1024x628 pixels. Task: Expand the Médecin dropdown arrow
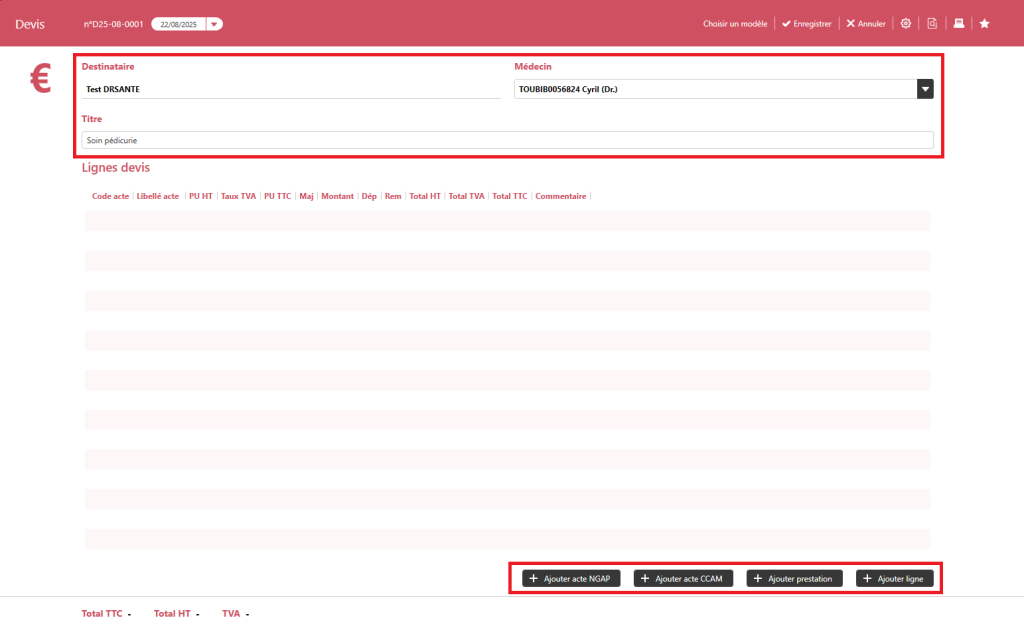point(925,89)
